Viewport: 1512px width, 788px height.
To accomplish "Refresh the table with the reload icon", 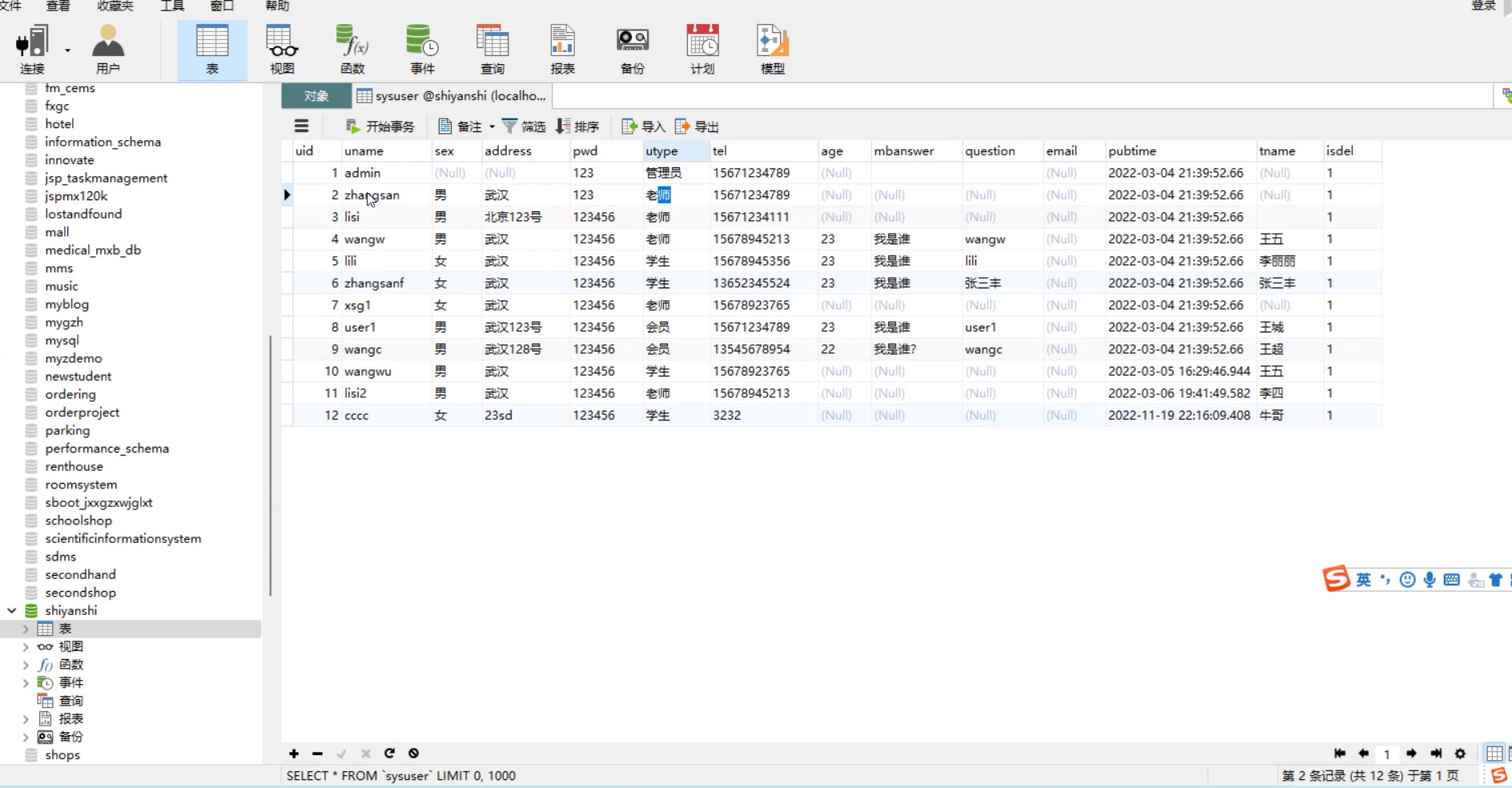I will [389, 754].
